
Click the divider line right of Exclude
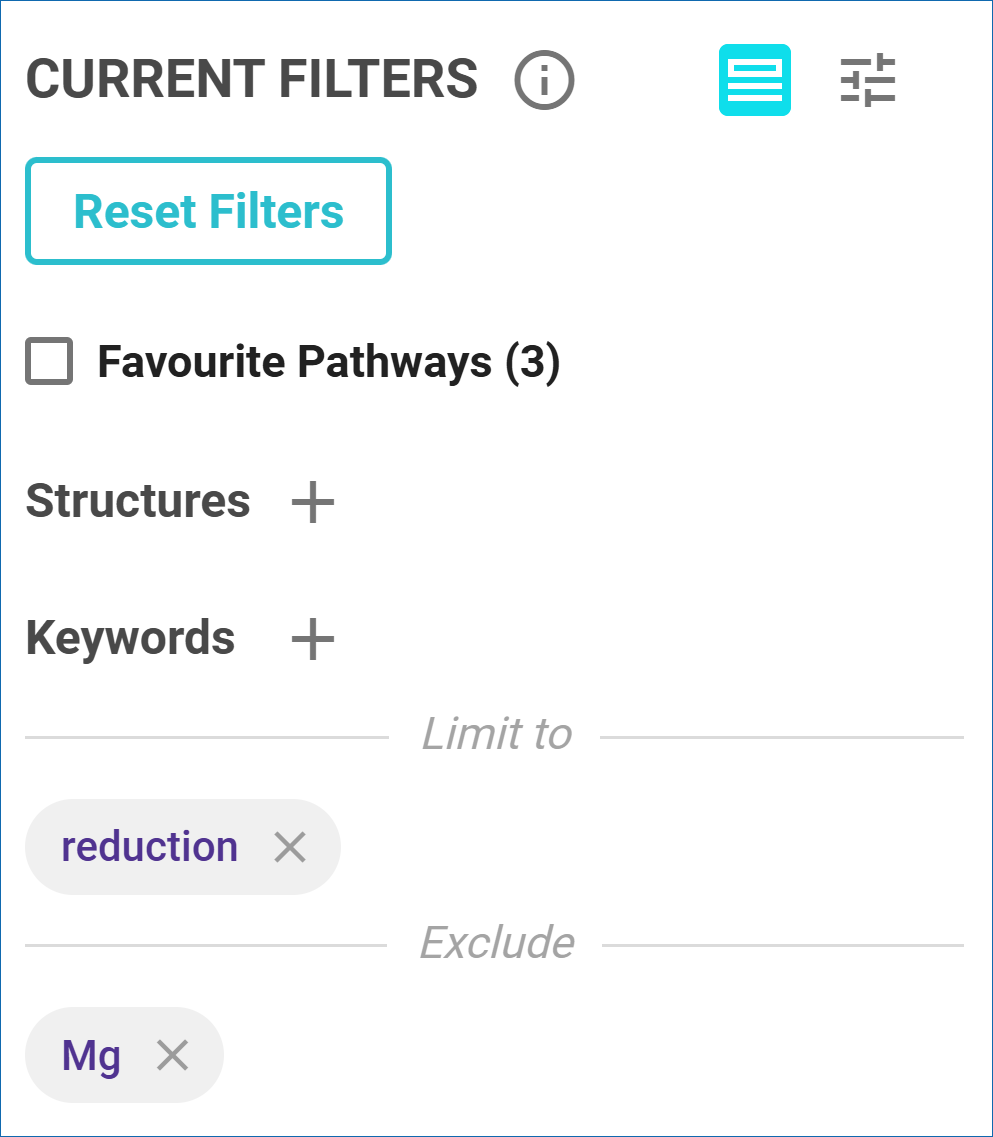click(782, 945)
